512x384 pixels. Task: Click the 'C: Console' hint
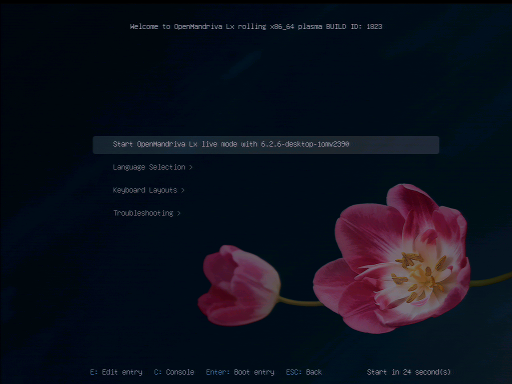click(174, 372)
